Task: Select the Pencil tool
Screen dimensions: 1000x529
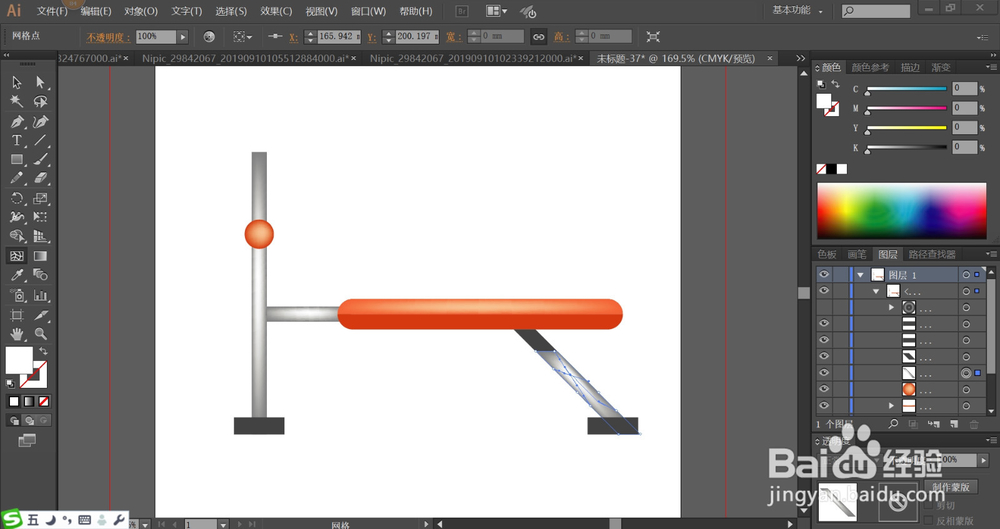Action: (x=17, y=179)
